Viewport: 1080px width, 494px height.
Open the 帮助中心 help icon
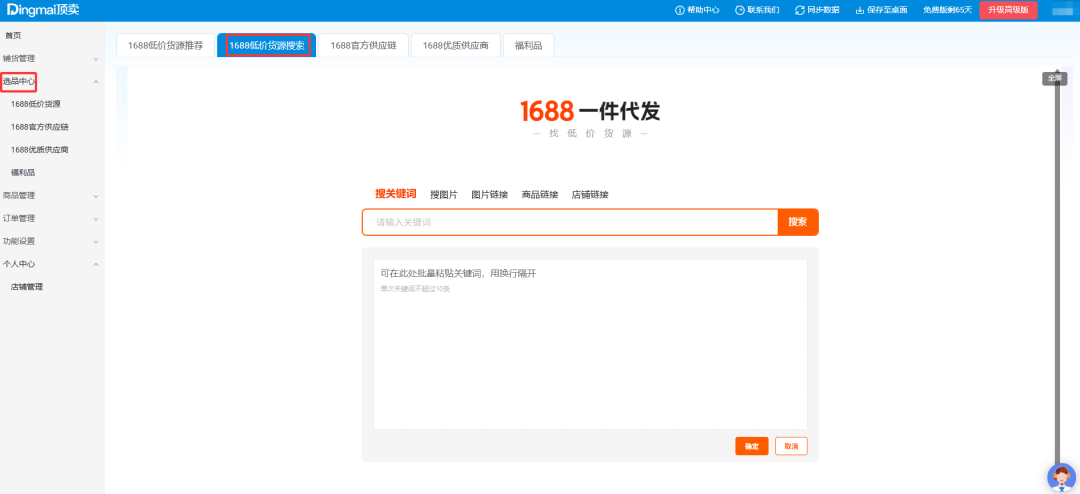pos(680,10)
